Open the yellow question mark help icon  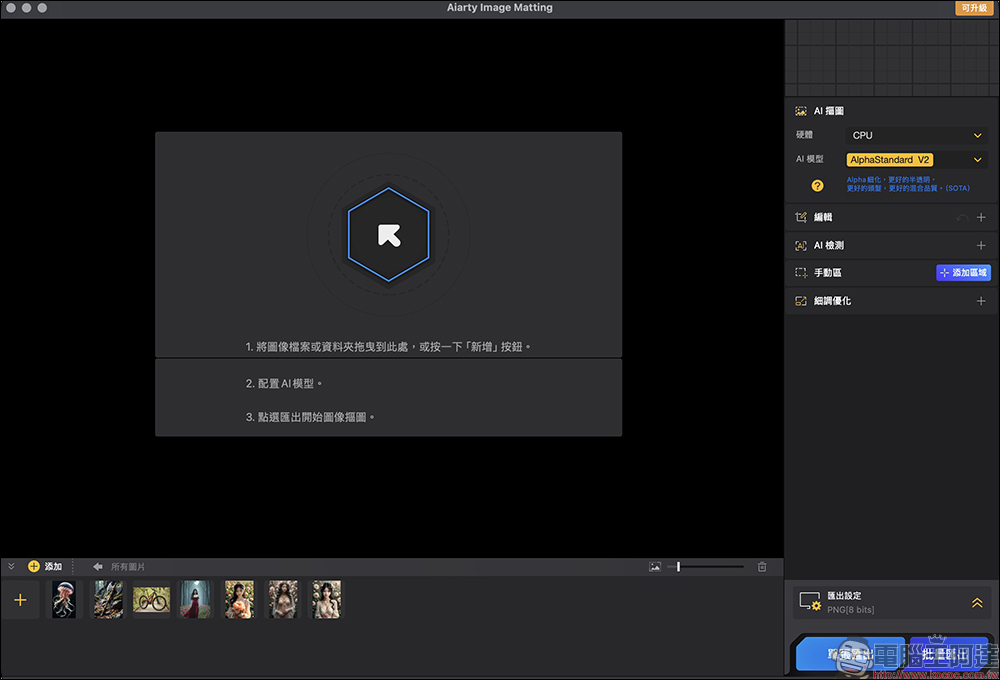pos(818,184)
